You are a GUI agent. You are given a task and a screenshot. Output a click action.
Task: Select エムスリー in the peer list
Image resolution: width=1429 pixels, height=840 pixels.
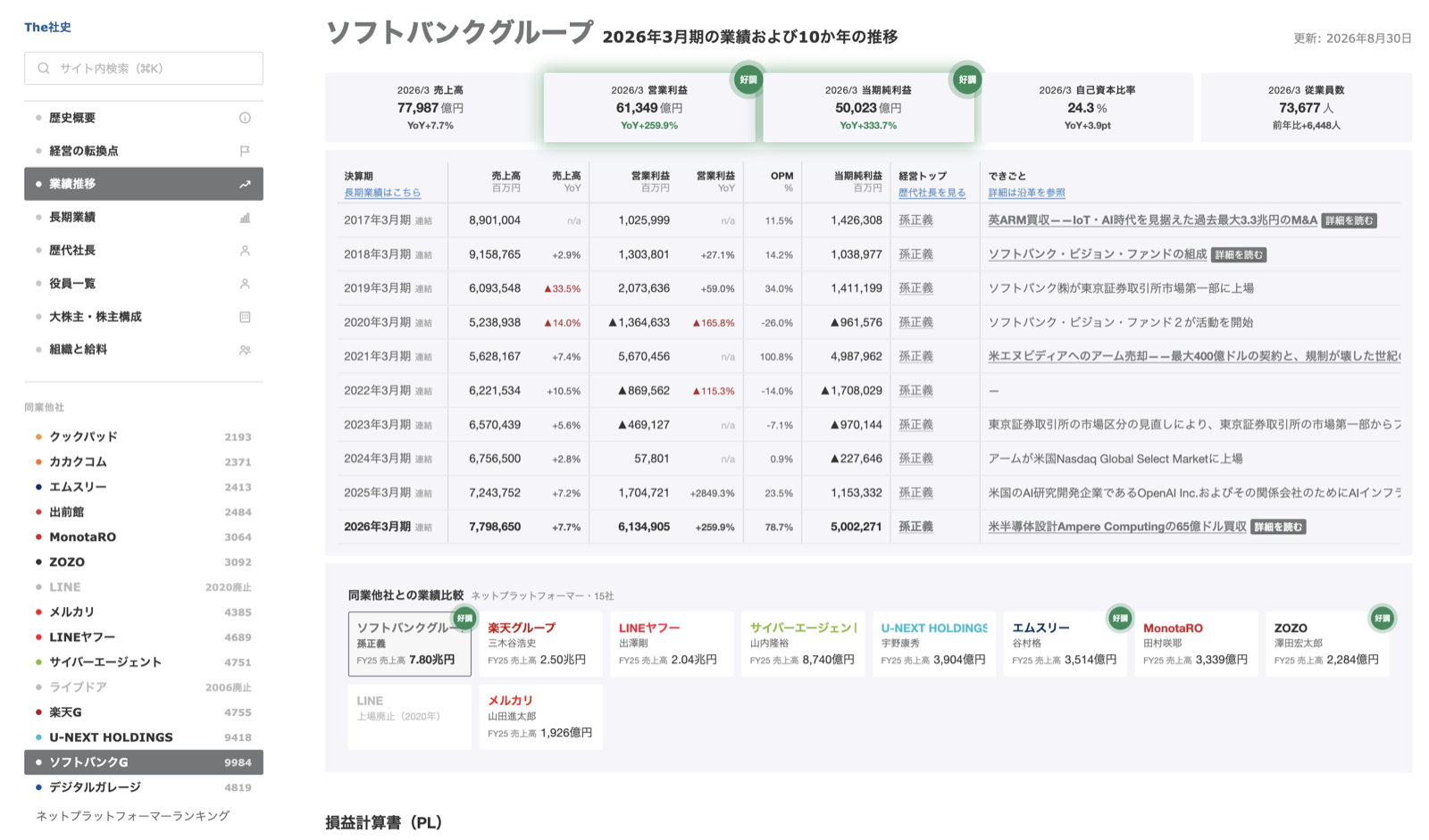[144, 487]
